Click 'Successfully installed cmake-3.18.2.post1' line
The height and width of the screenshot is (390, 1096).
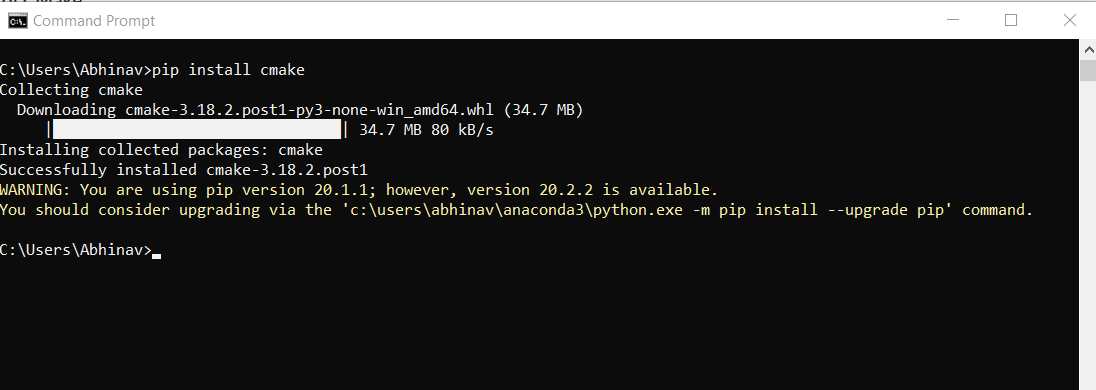click(184, 170)
